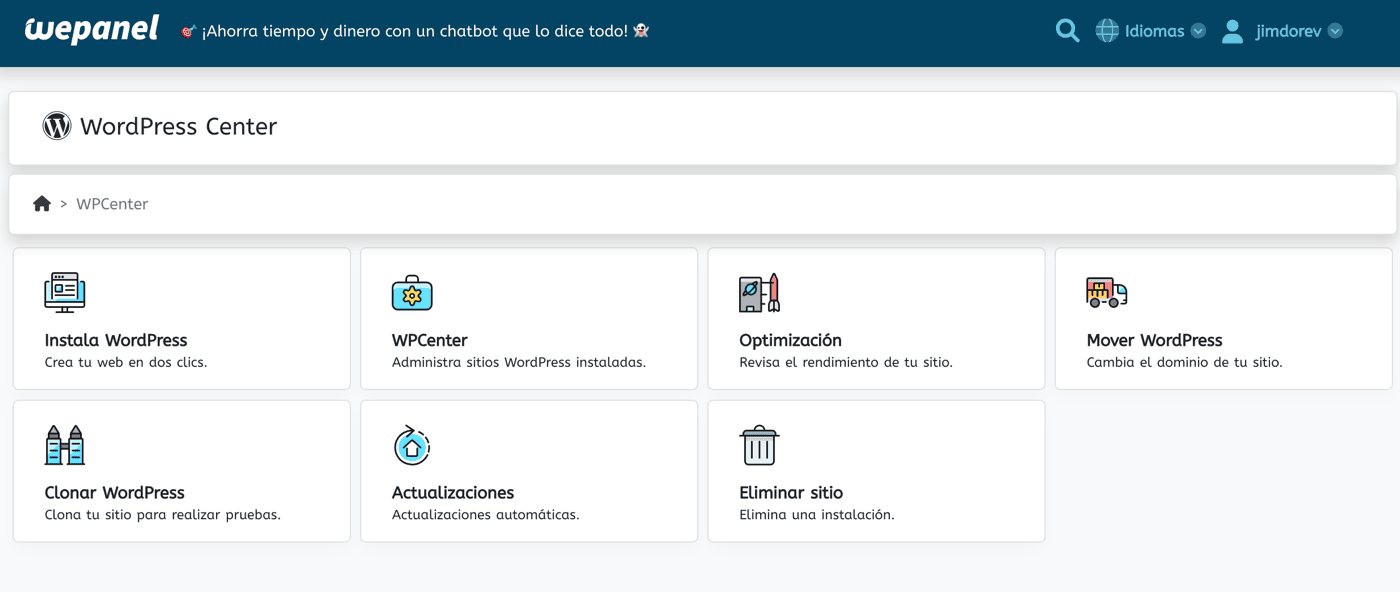Click "Elimina una instalación." description text
The width and height of the screenshot is (1400, 592).
click(x=817, y=515)
